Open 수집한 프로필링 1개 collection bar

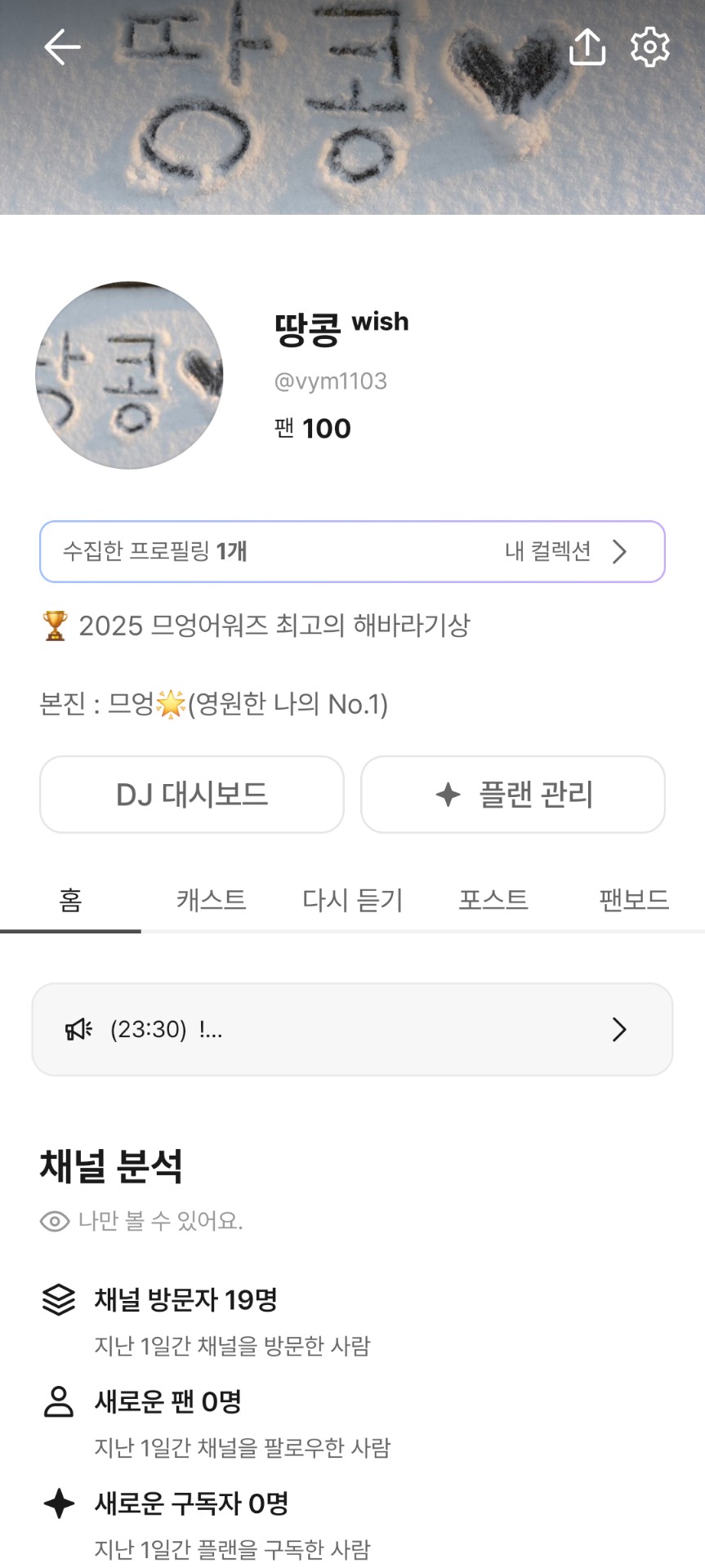pyautogui.click(x=245, y=551)
